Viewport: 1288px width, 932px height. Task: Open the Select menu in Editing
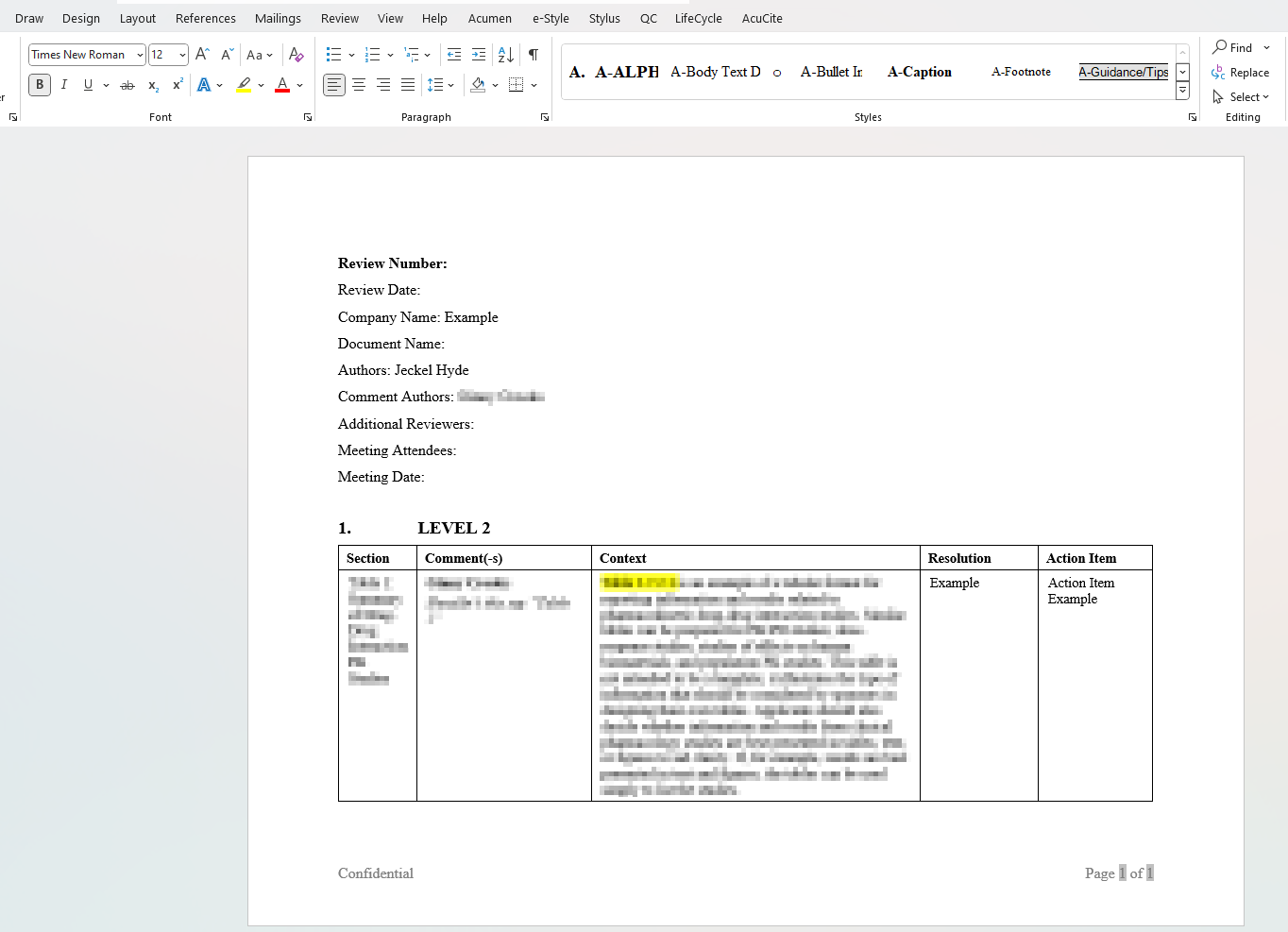[1241, 97]
